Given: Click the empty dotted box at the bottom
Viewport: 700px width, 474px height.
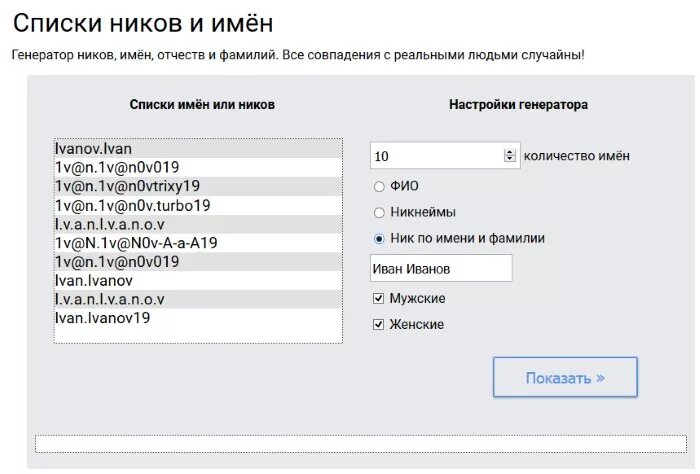Looking at the screenshot, I should point(361,444).
